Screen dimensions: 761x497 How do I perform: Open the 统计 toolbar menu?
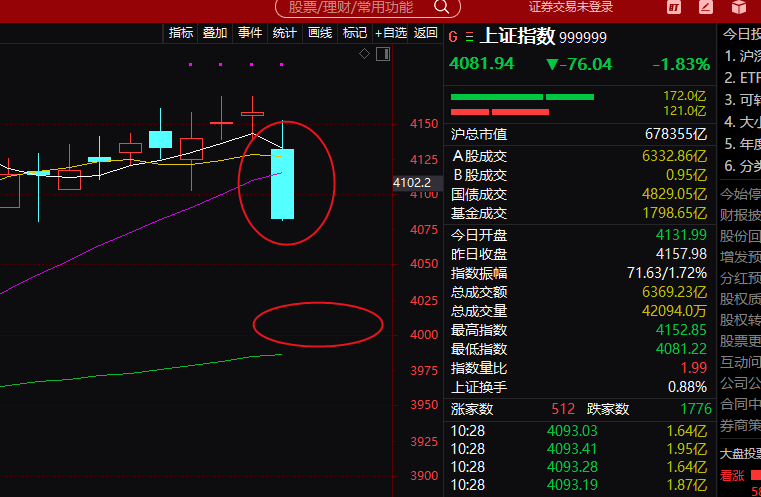pyautogui.click(x=284, y=33)
